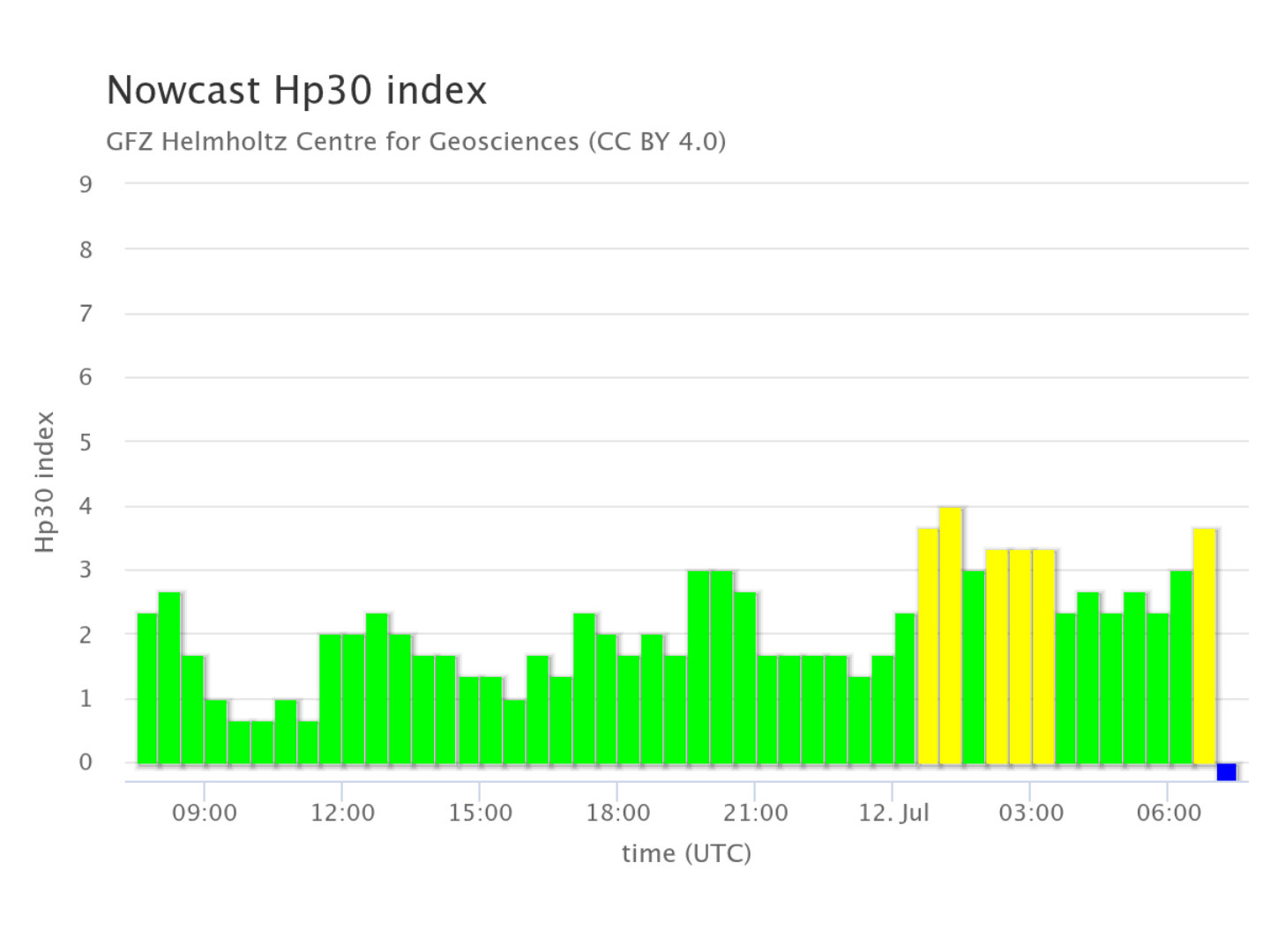Viewport: 1270px width, 952px height.
Task: Click the 09:00 x-axis label
Action: click(x=205, y=813)
